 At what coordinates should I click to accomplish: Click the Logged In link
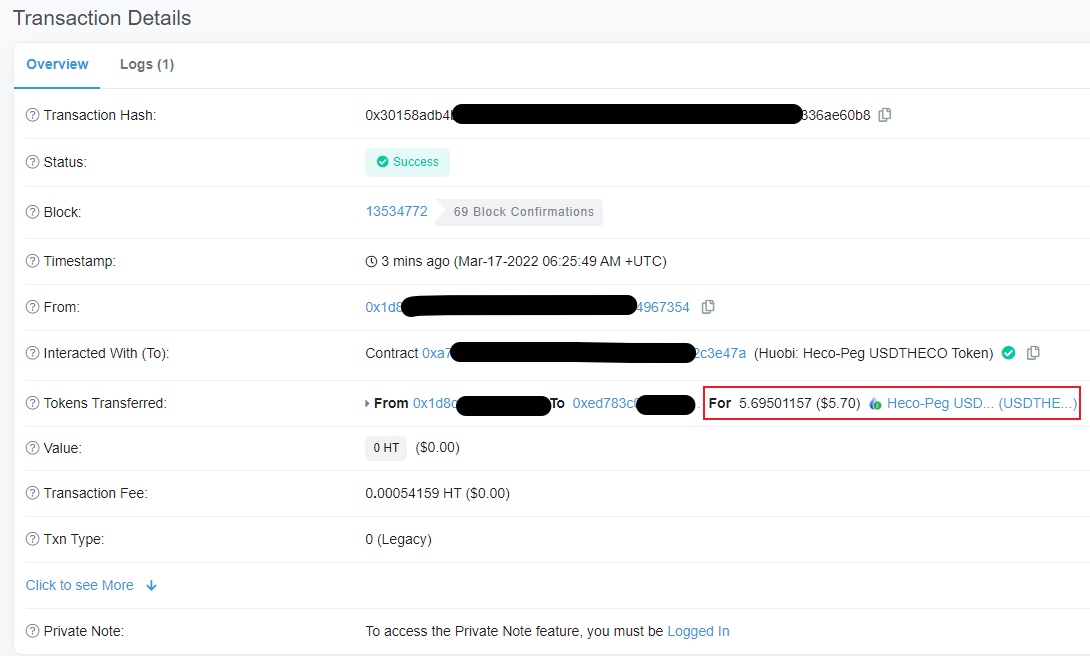tap(698, 631)
